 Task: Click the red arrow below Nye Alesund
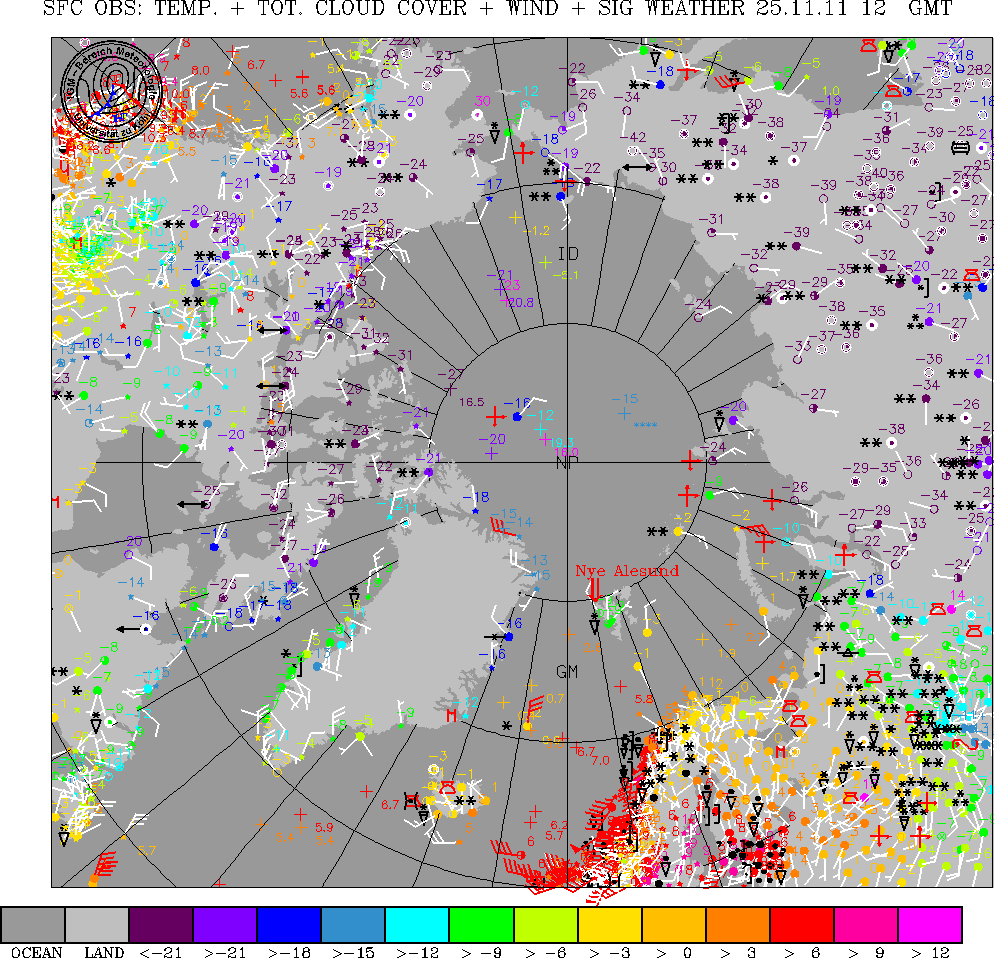click(x=595, y=591)
